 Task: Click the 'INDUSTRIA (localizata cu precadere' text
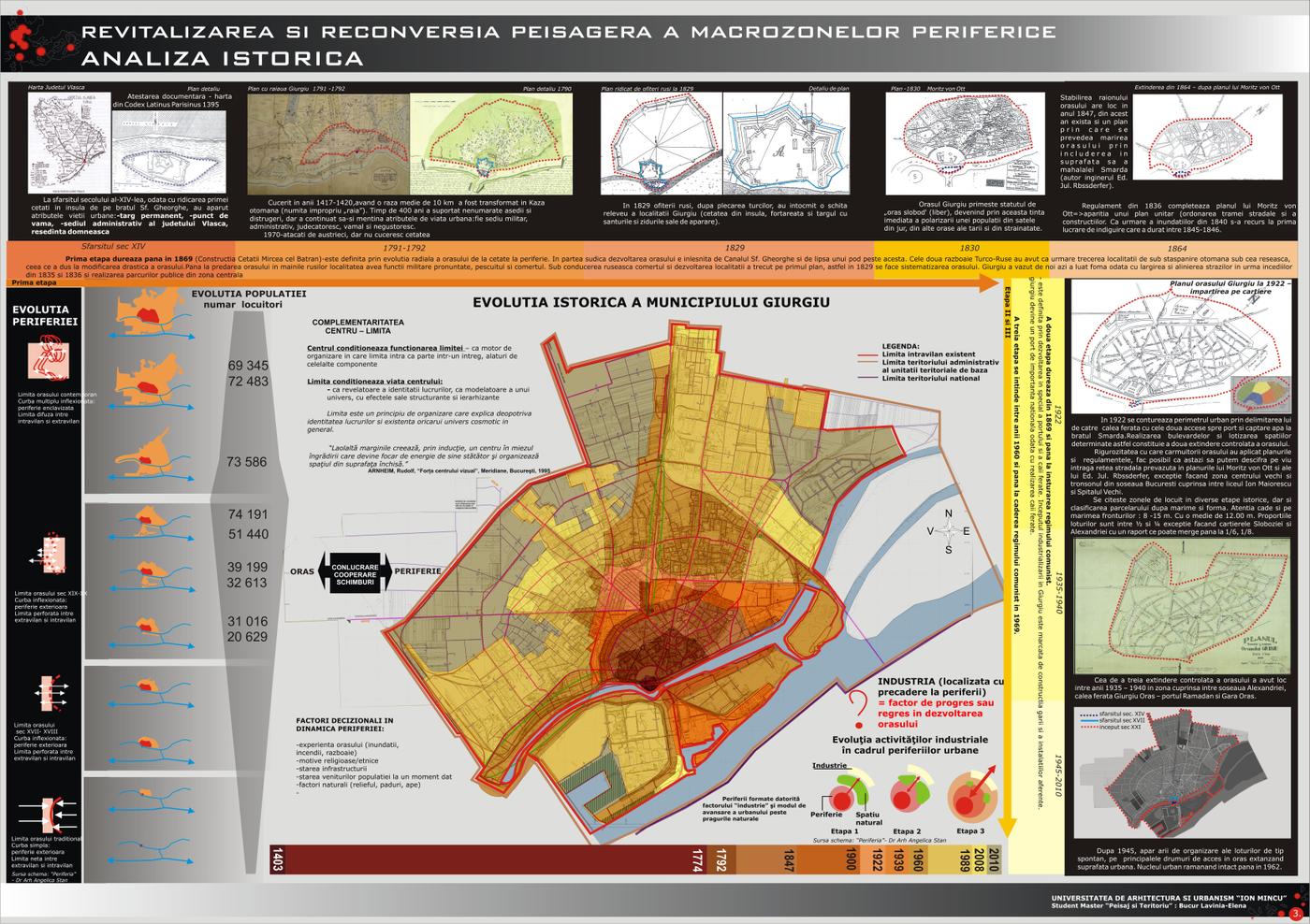[x=939, y=687]
